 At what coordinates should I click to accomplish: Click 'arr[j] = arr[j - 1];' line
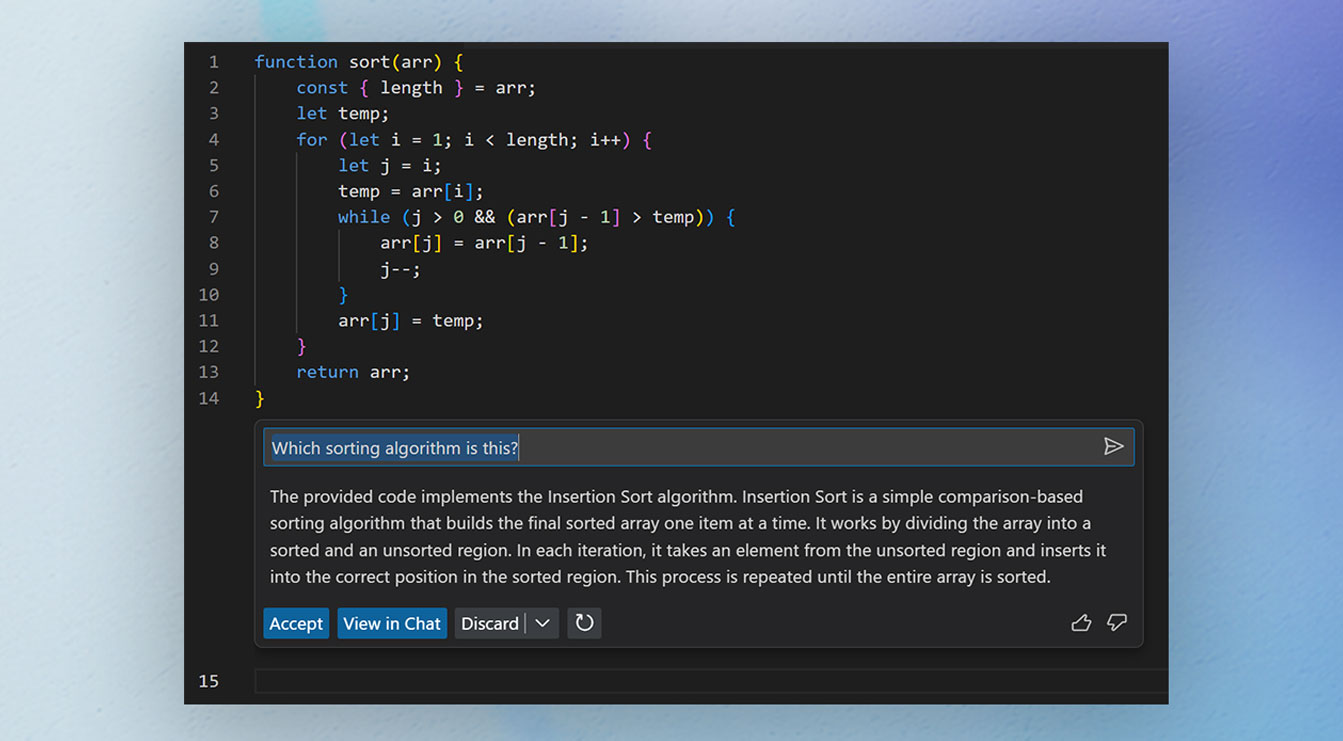(484, 243)
